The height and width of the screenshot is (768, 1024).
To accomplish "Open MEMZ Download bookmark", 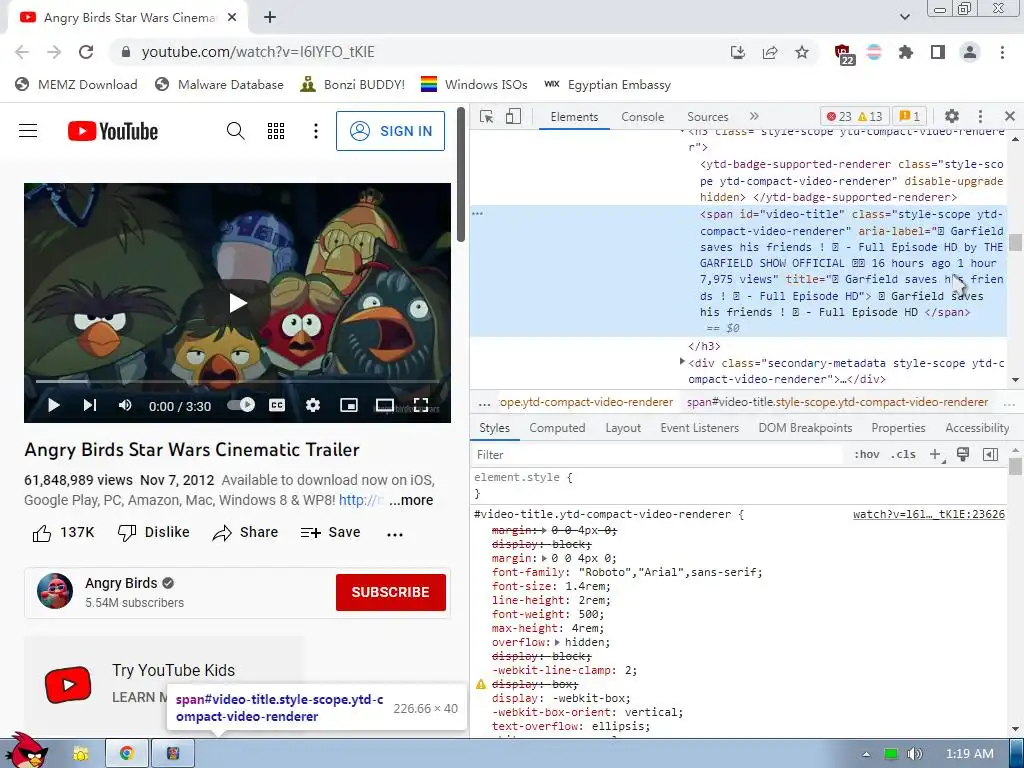I will 76,85.
